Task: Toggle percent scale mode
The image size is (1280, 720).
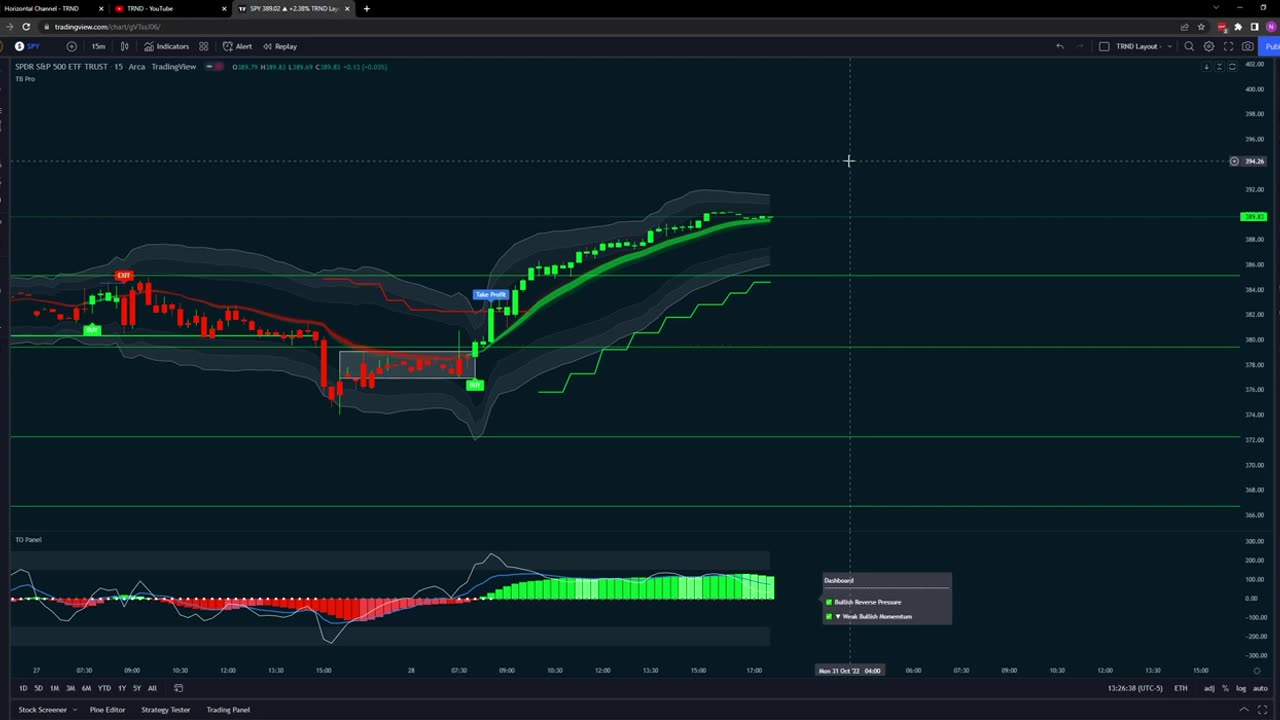Action: [1225, 688]
